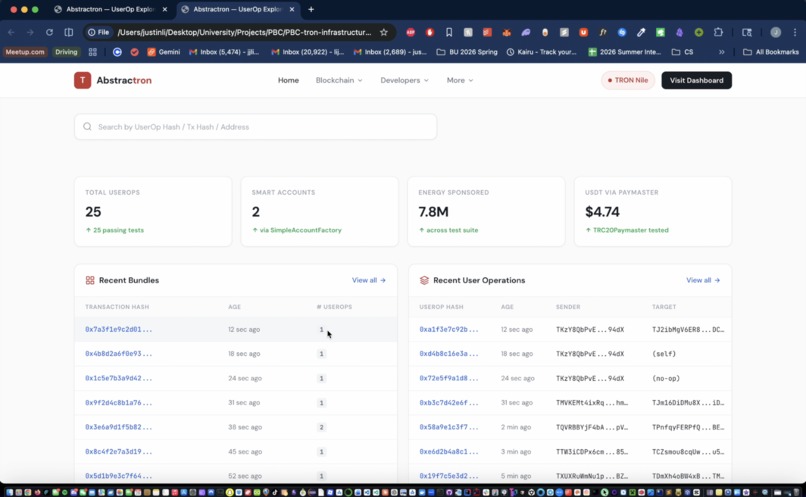Show hidden bookmarks via the chevron
The image size is (806, 497).
[721, 52]
